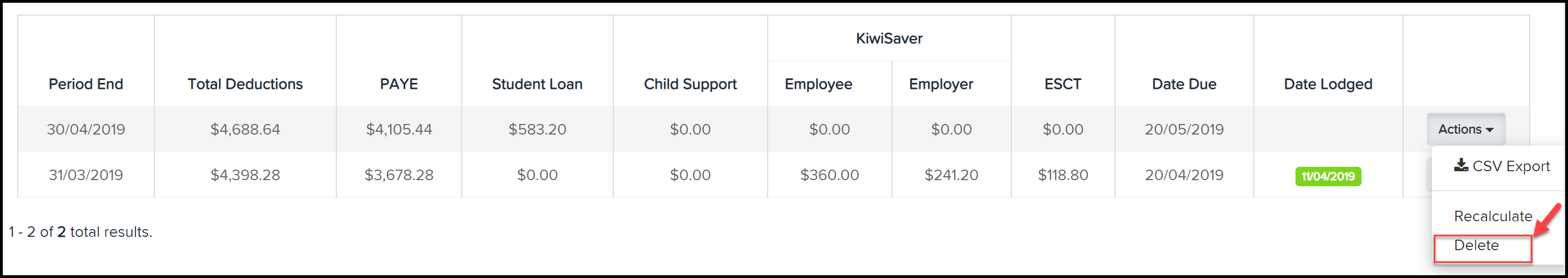Click the Date Due column header
The image size is (1568, 278).
(1184, 84)
